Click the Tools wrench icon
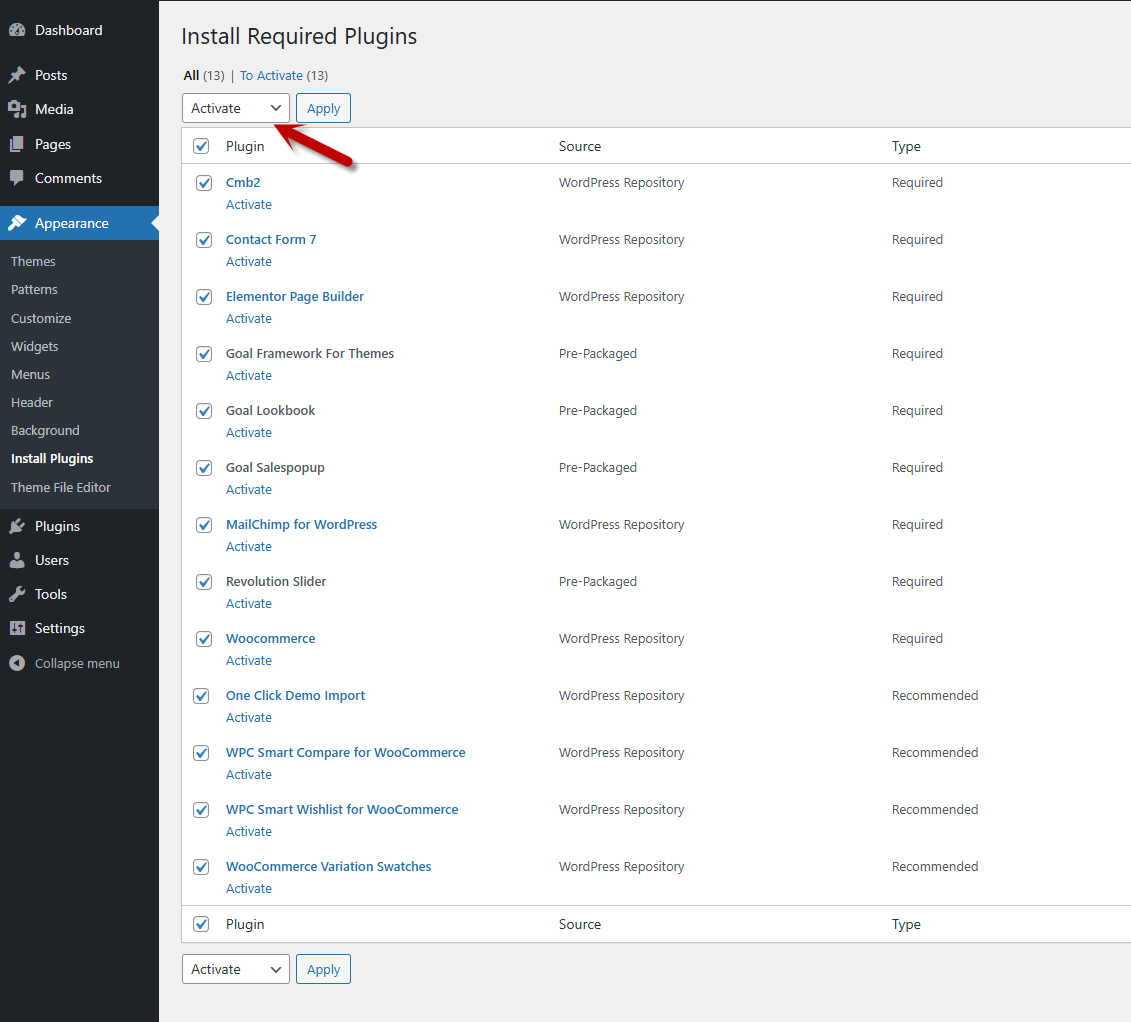Screen dimensions: 1131x1022 (x=17, y=594)
